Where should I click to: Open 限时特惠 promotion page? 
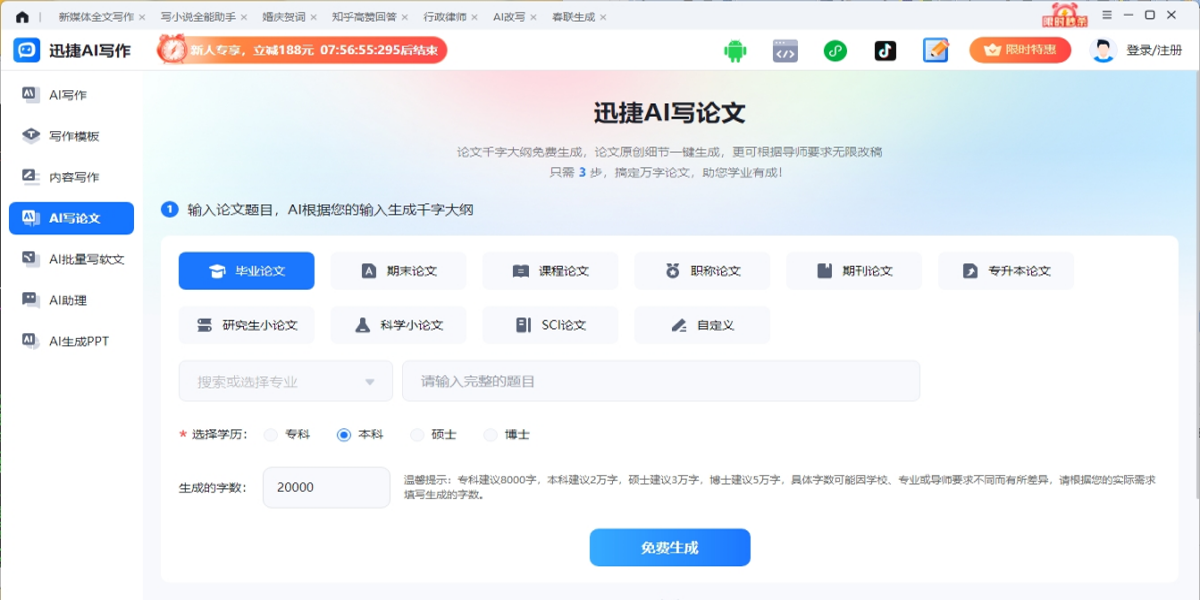[1020, 48]
